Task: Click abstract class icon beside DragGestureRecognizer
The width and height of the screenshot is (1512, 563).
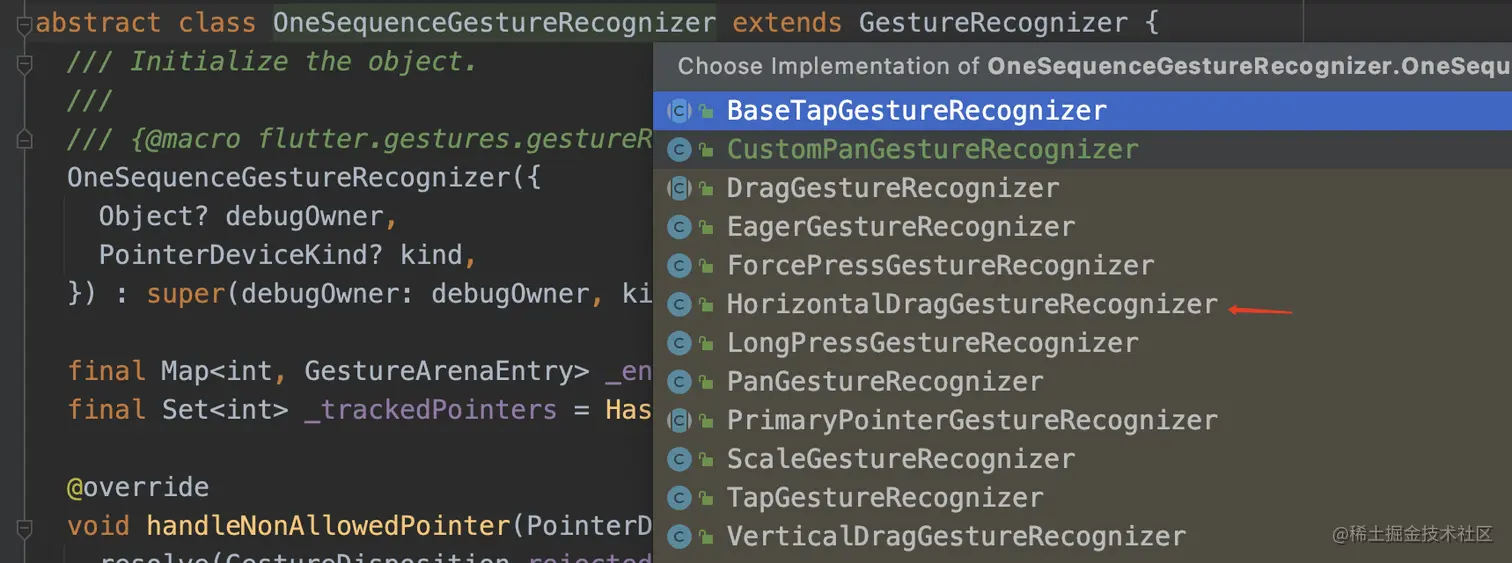Action: pos(680,188)
